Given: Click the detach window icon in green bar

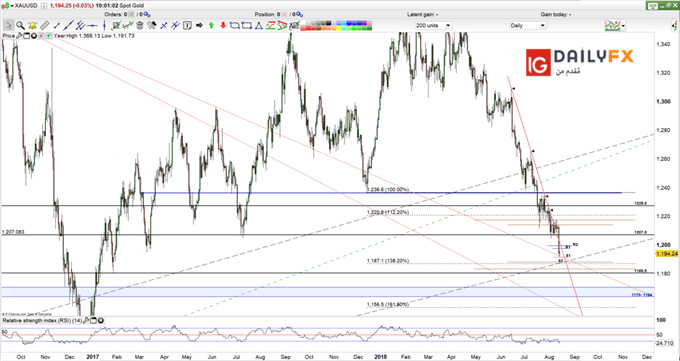Looking at the screenshot, I should [669, 6].
